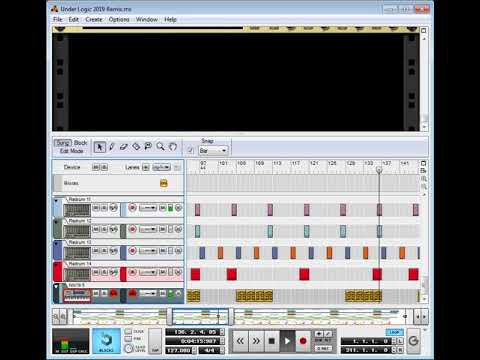Open the Redrum 12 lane dropdown
The width and height of the screenshot is (480, 360).
pos(148,229)
